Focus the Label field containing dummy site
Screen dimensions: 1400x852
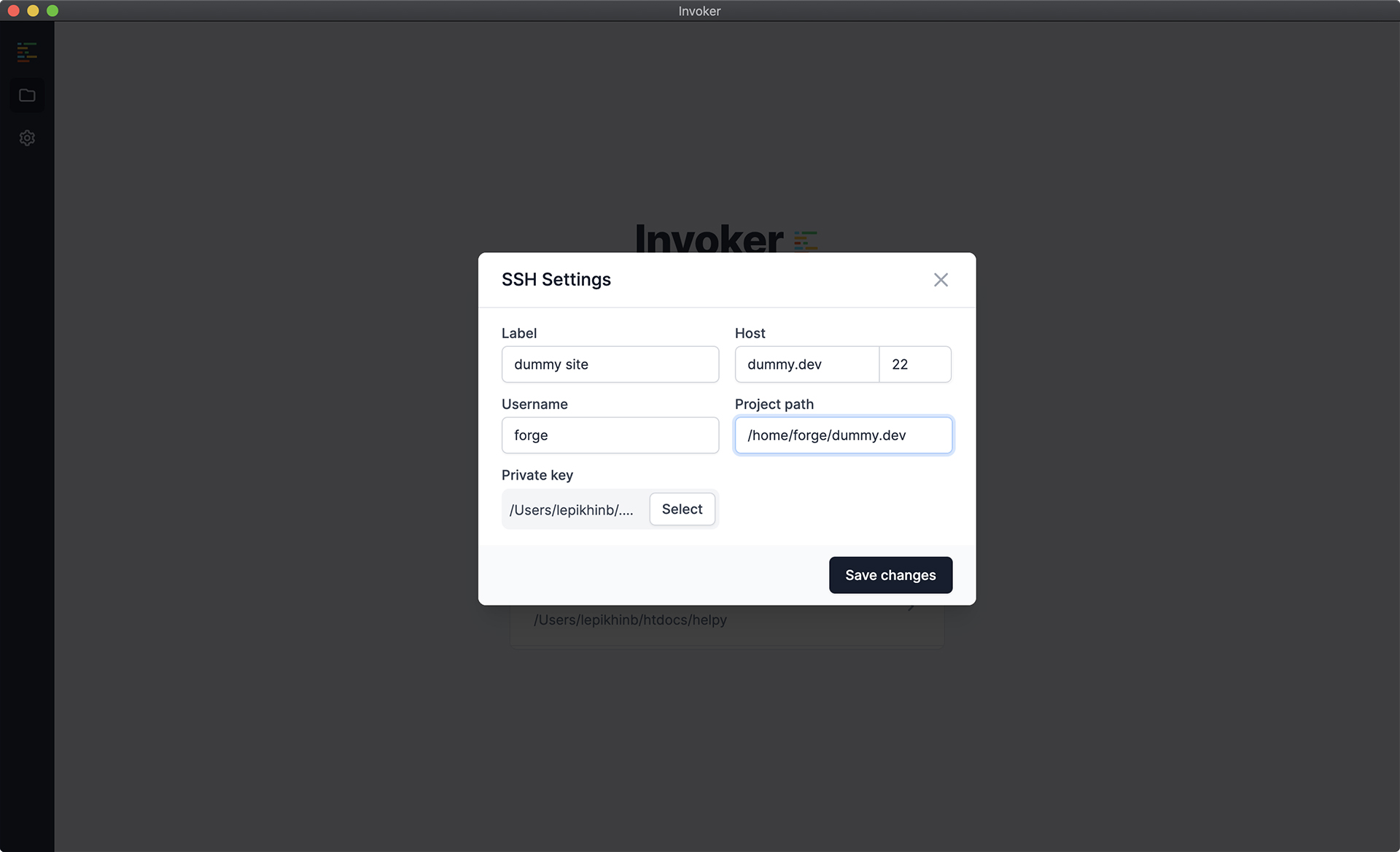point(610,364)
